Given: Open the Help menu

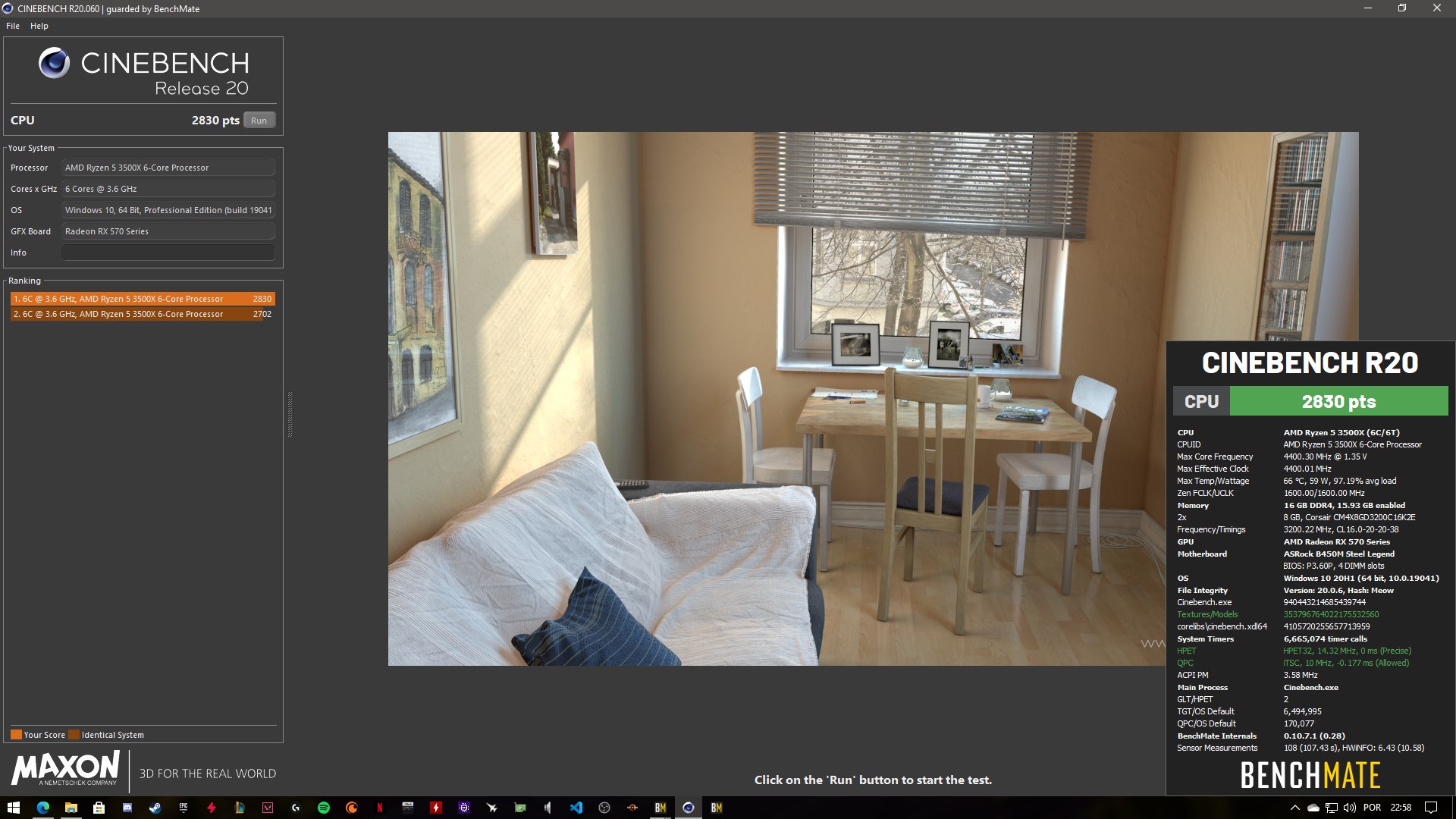Looking at the screenshot, I should (39, 26).
